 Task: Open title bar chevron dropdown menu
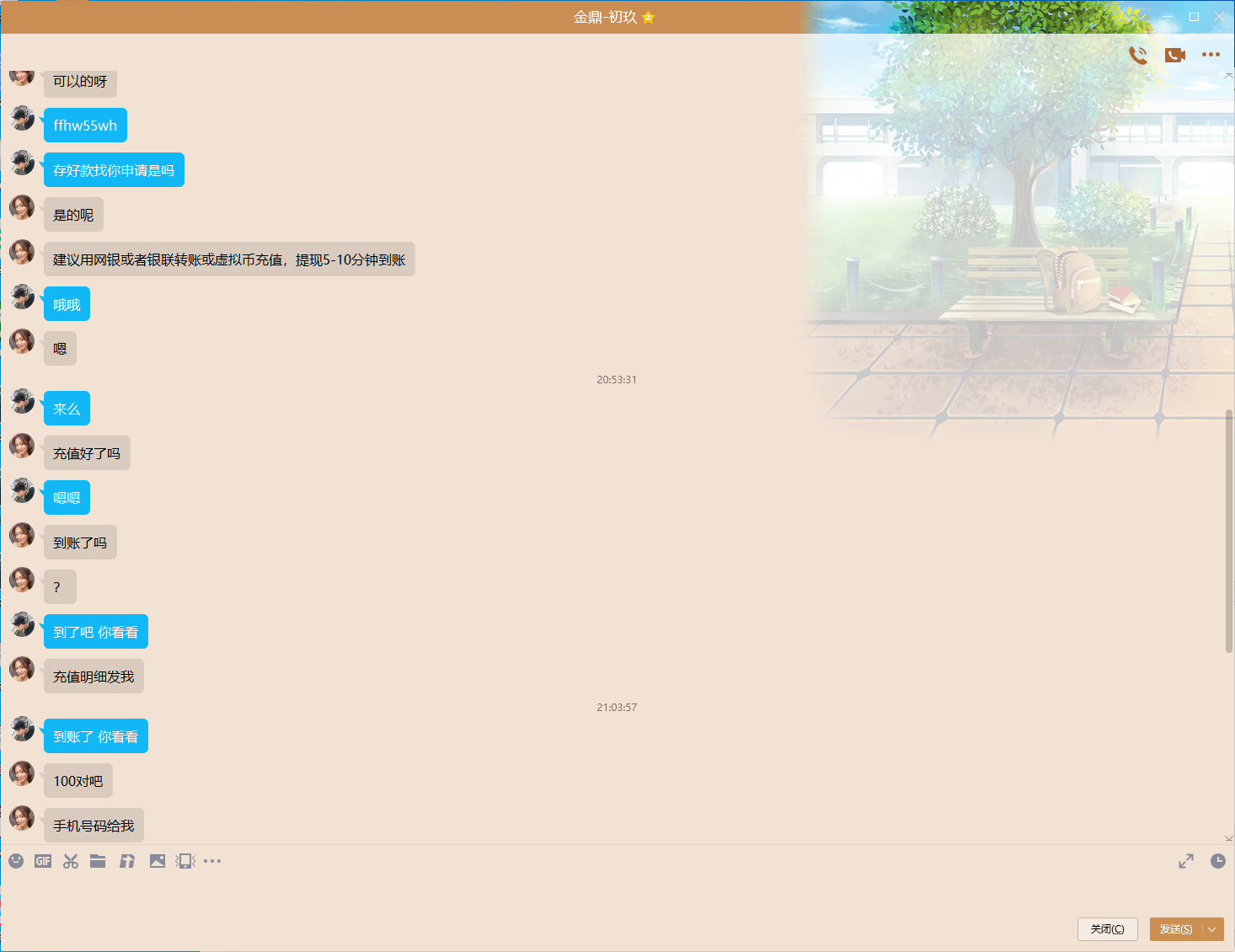(x=1141, y=17)
